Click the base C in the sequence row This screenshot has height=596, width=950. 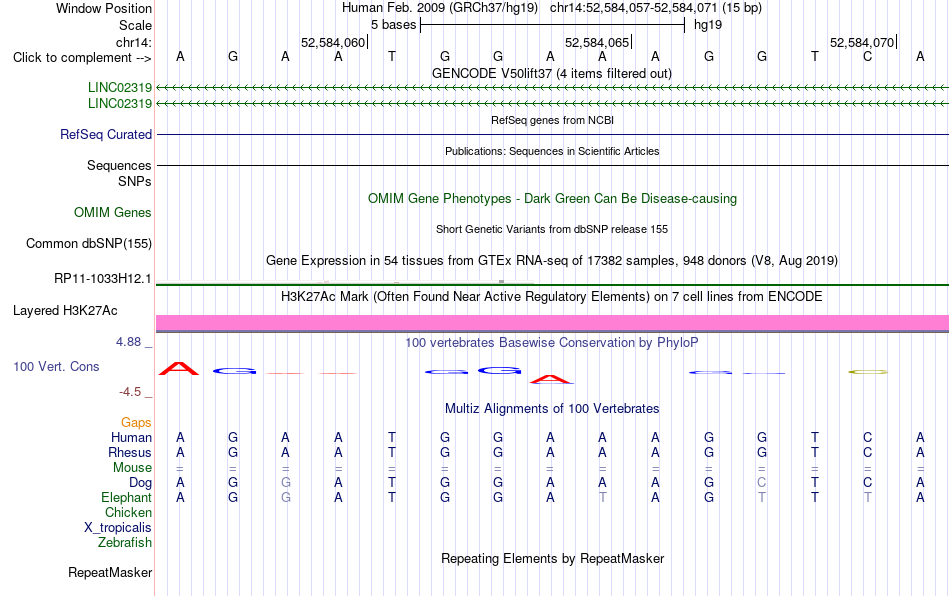coord(868,57)
